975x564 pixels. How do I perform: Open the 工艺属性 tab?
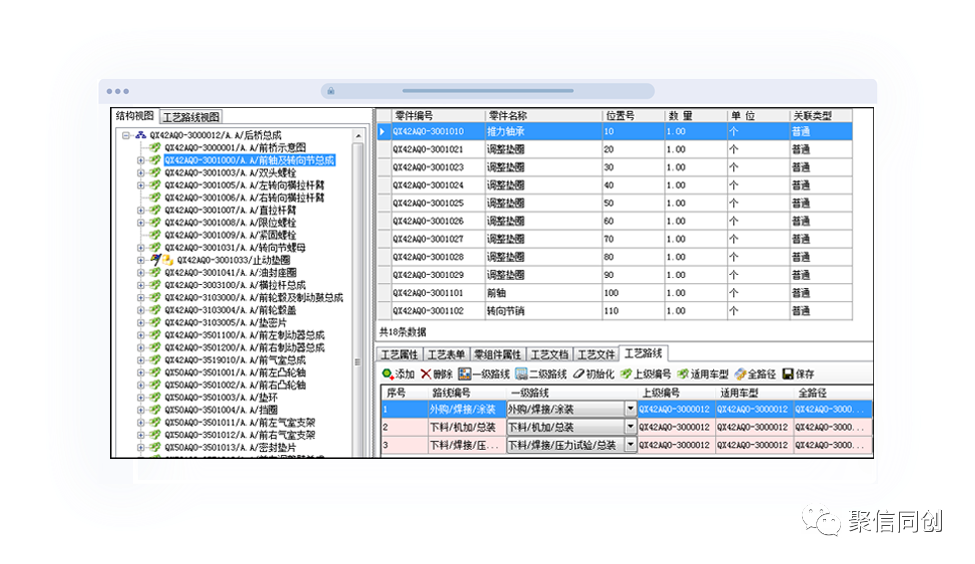tap(399, 354)
